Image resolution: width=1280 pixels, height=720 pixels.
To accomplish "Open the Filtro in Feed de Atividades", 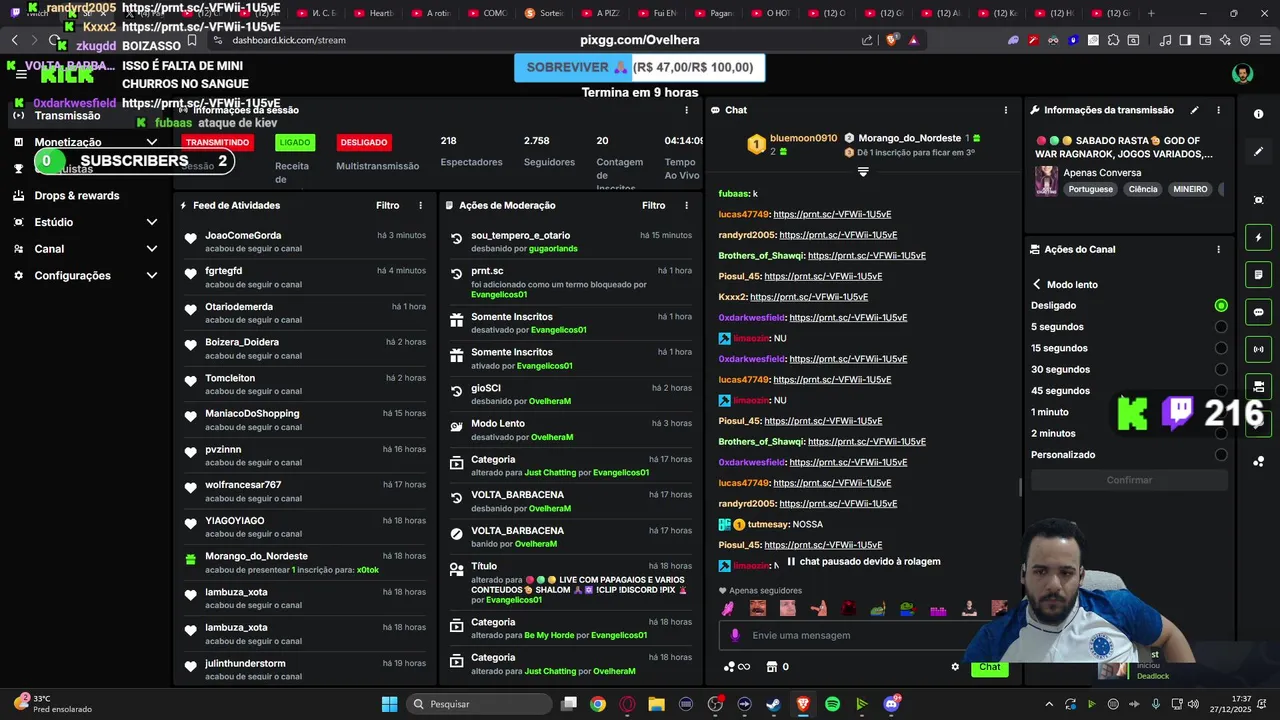I will (387, 205).
